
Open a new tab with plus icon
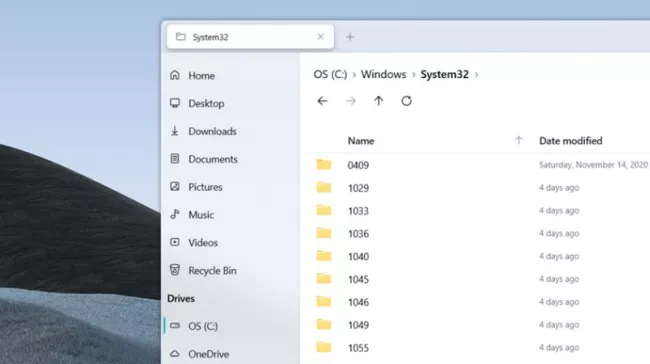tap(350, 37)
